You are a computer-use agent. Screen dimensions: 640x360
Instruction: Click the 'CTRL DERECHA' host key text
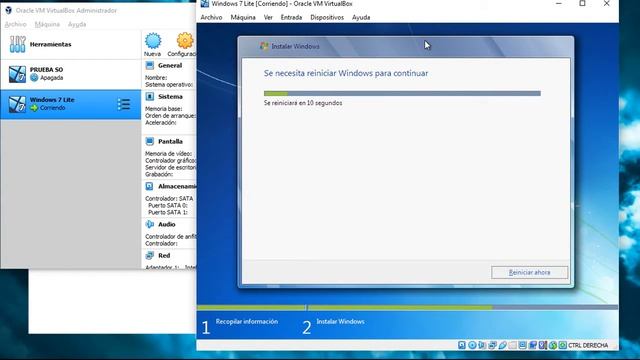[x=588, y=345]
